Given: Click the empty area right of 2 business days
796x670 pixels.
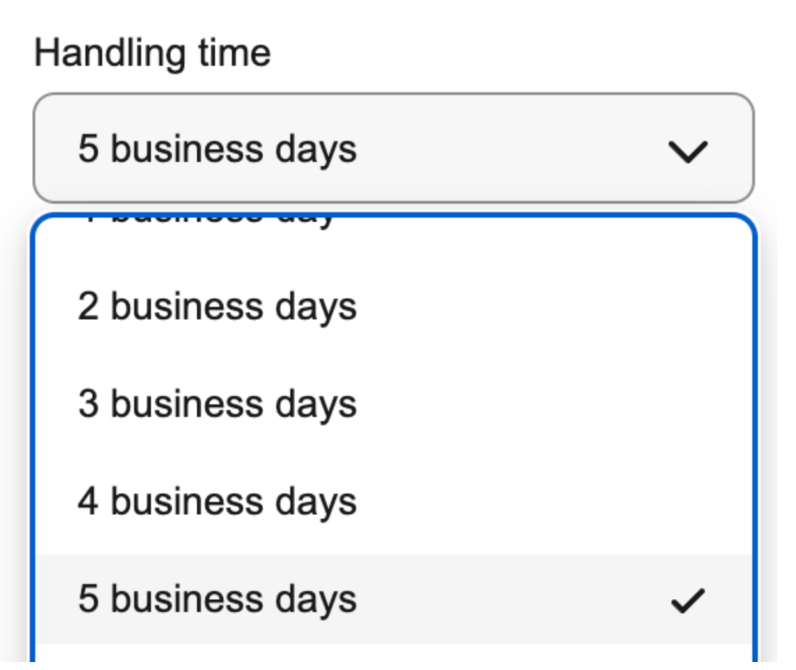Looking at the screenshot, I should (550, 306).
